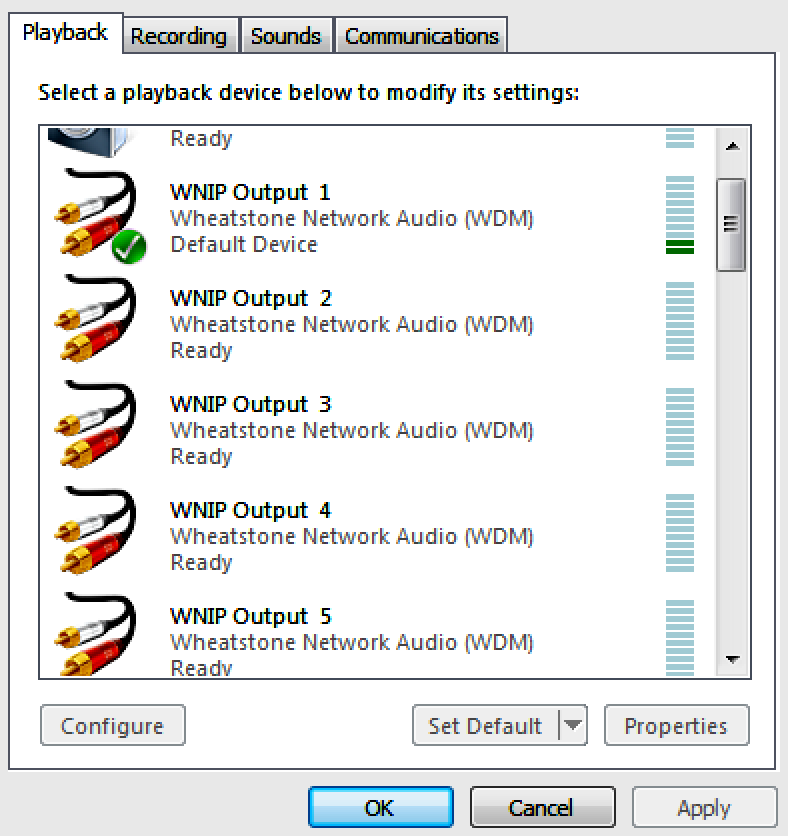Image resolution: width=788 pixels, height=836 pixels.
Task: Switch to the Playback tab
Action: [65, 33]
